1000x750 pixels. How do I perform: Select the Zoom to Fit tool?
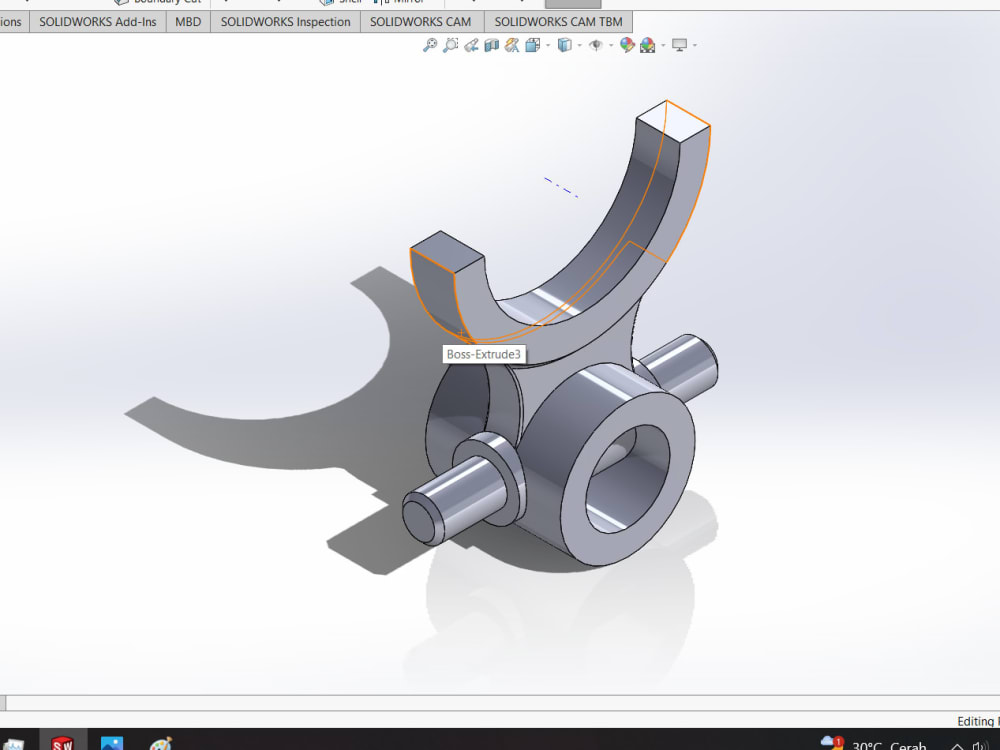coord(429,44)
